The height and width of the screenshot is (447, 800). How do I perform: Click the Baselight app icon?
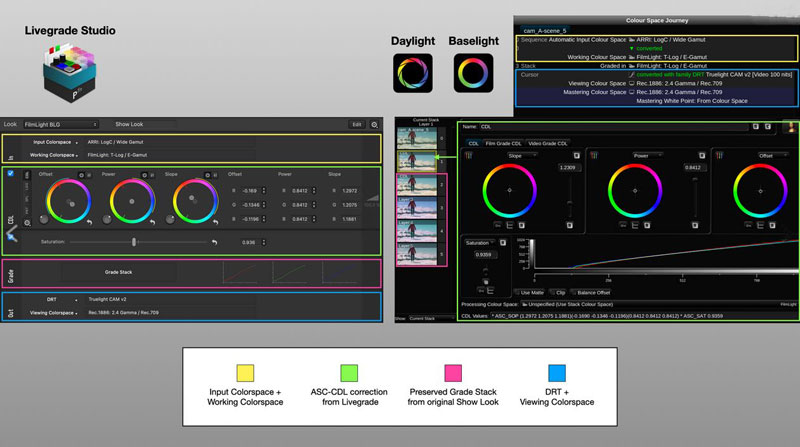click(x=473, y=73)
